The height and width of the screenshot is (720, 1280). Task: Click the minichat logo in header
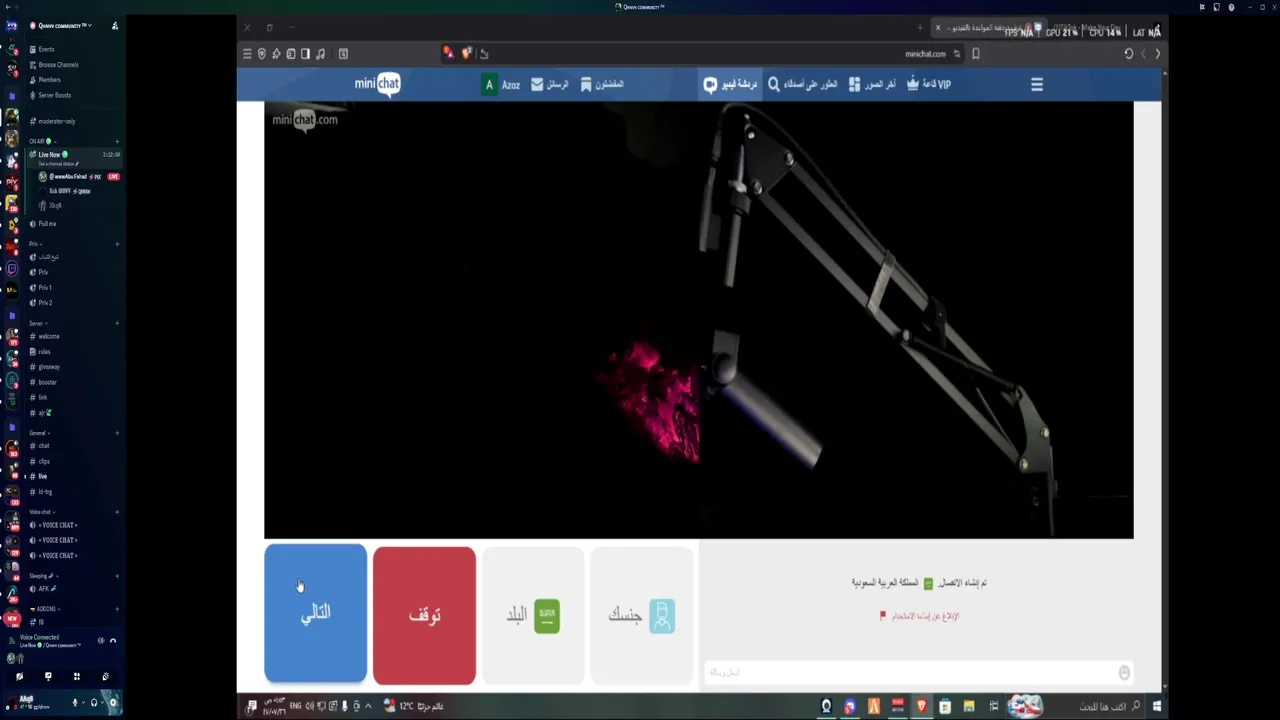(x=377, y=84)
